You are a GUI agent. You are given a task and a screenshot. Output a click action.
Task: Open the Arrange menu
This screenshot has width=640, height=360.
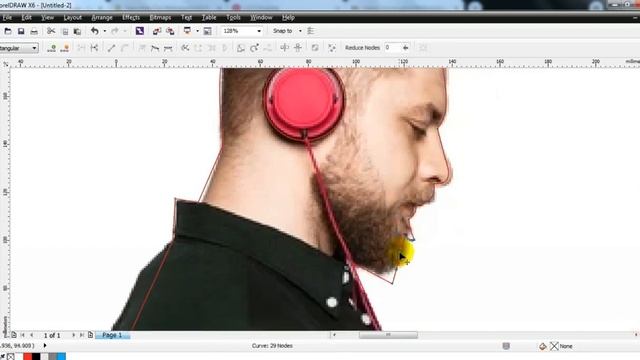click(x=102, y=18)
